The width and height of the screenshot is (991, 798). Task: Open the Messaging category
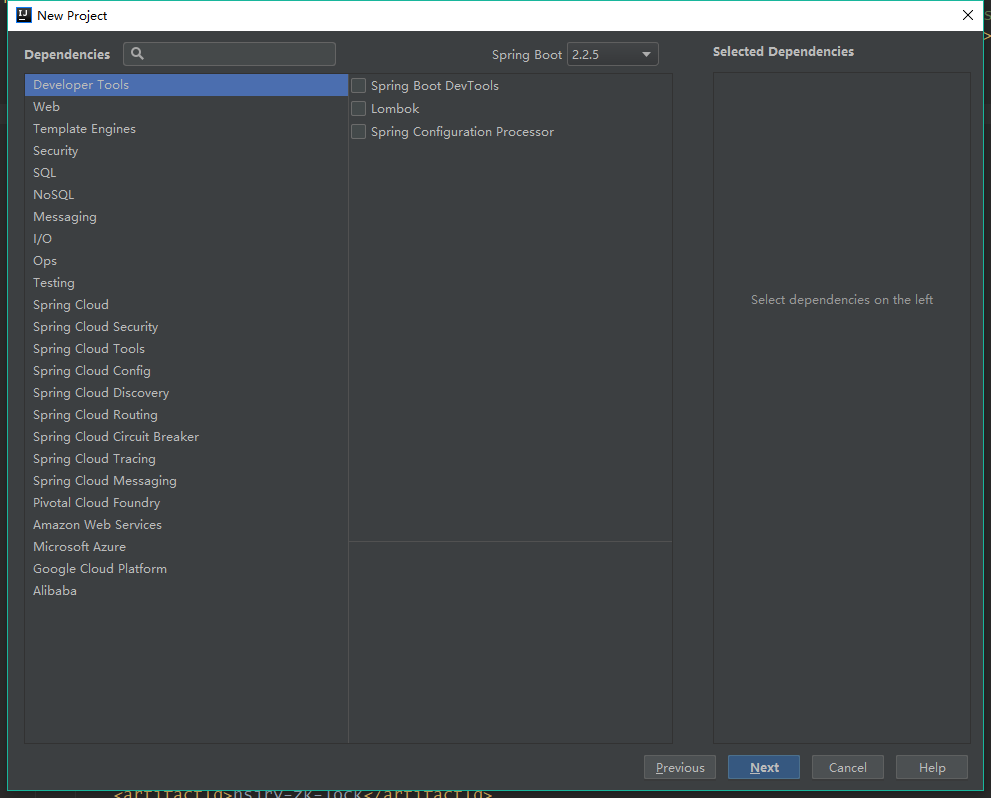186,217
